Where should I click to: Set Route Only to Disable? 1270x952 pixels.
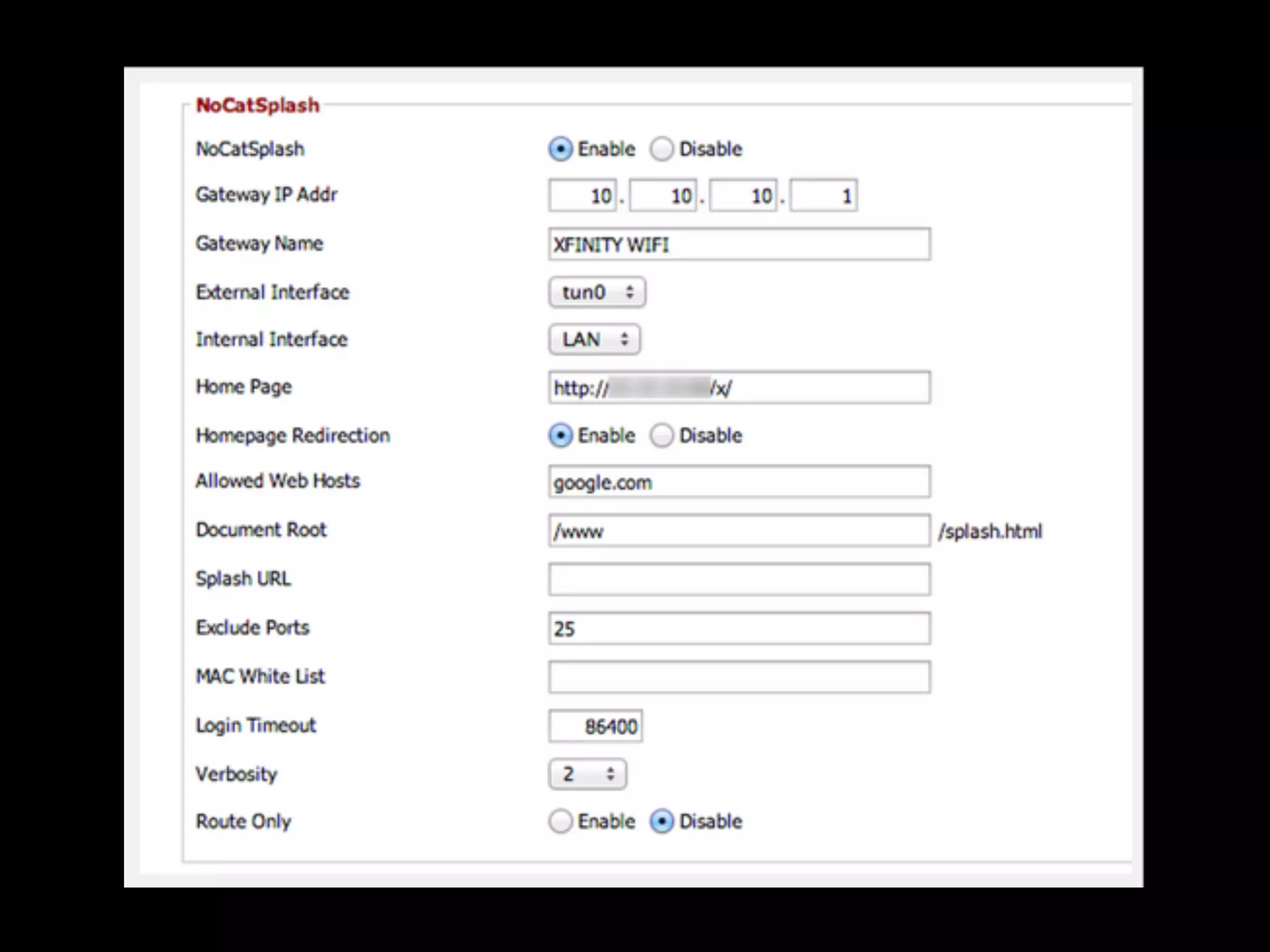click(x=662, y=822)
